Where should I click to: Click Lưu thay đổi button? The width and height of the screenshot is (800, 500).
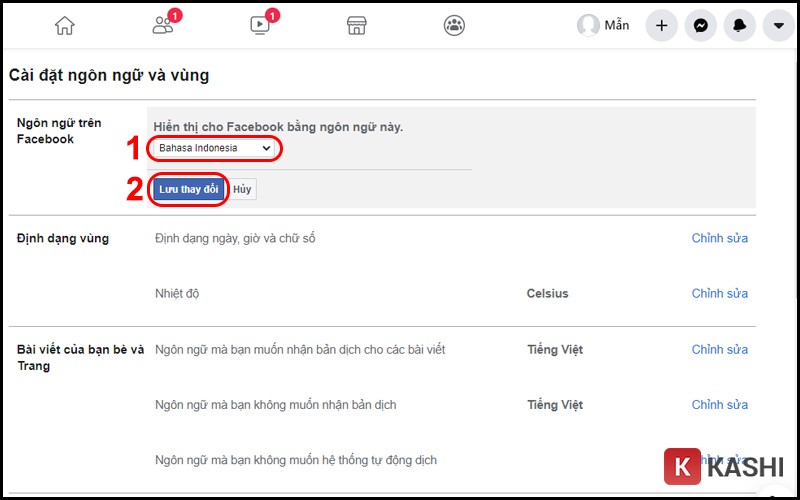[188, 189]
